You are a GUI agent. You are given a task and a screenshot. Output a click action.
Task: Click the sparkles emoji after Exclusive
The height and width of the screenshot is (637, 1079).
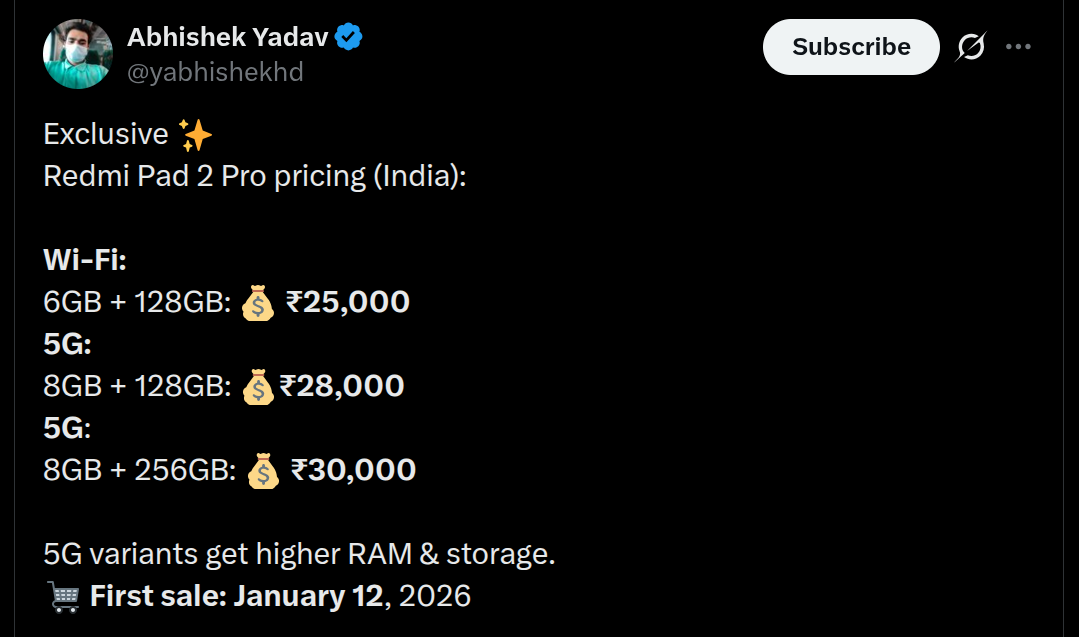[x=196, y=133]
